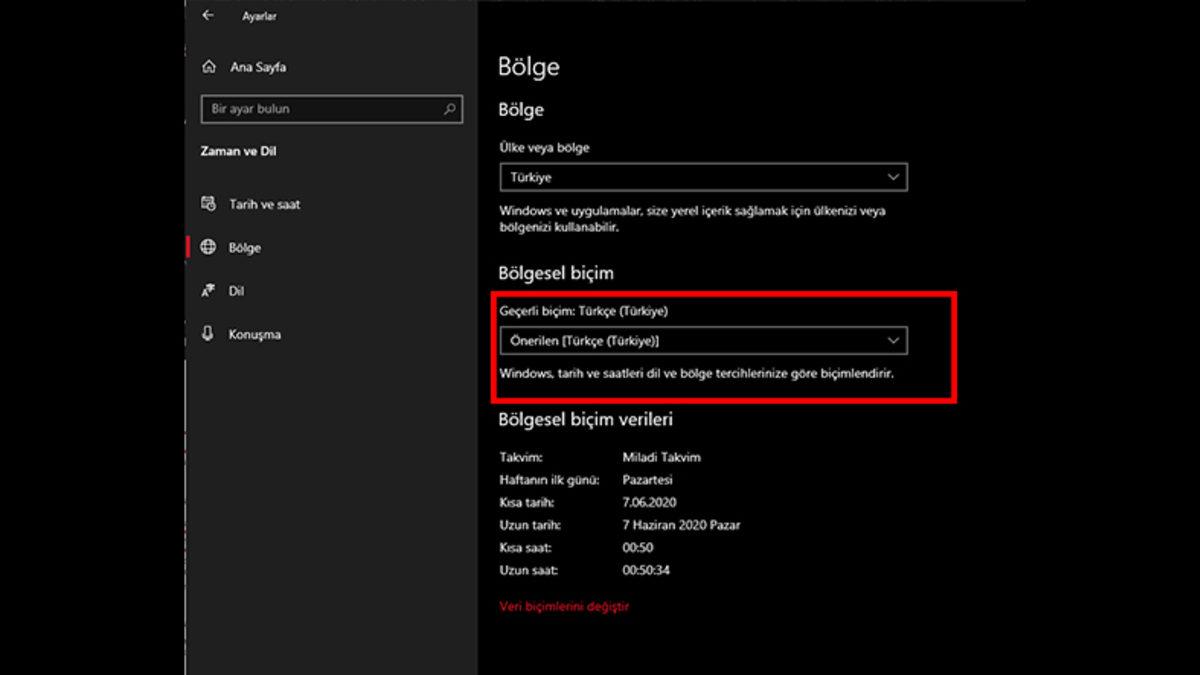Click the Uzun tarih value 7 Haziran 2020 Pazar
The image size is (1200, 675).
pyautogui.click(x=681, y=525)
